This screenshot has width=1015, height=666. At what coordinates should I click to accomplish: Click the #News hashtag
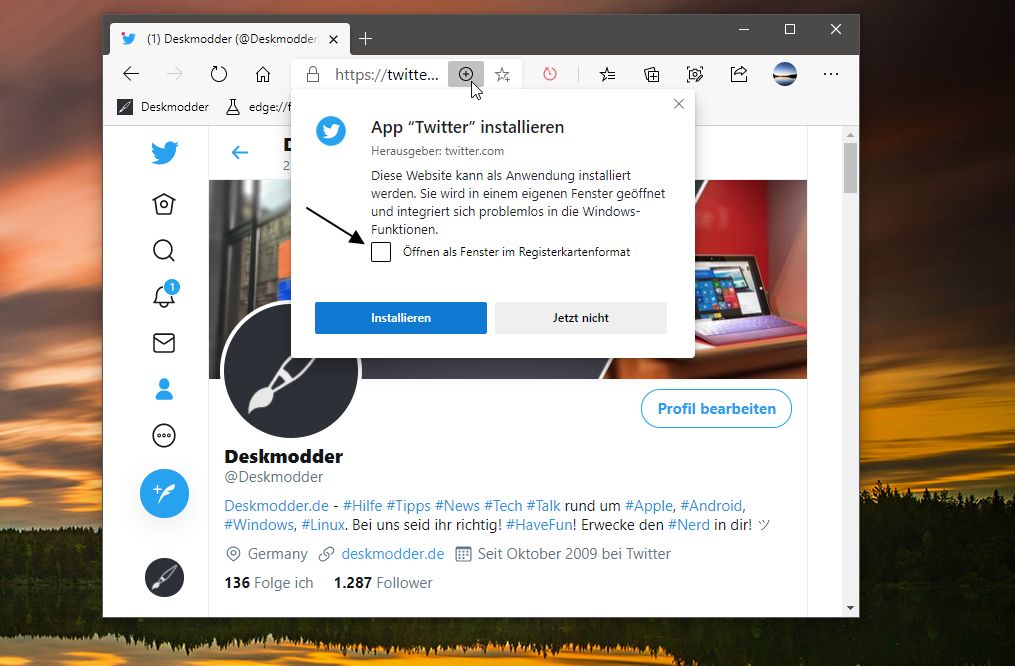pos(457,505)
